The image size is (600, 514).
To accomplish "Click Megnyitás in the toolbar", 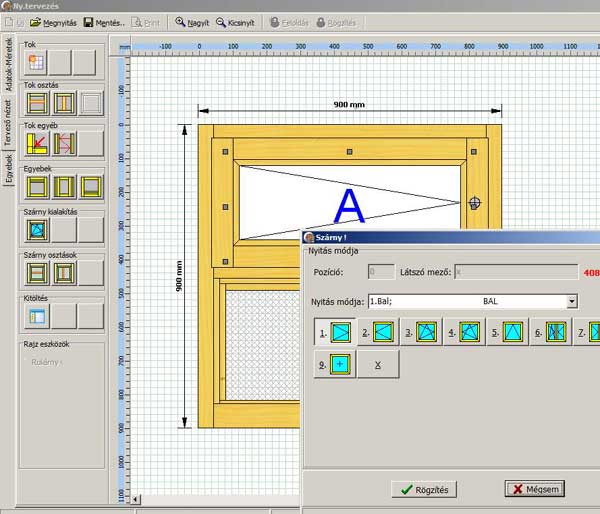I will (53, 23).
